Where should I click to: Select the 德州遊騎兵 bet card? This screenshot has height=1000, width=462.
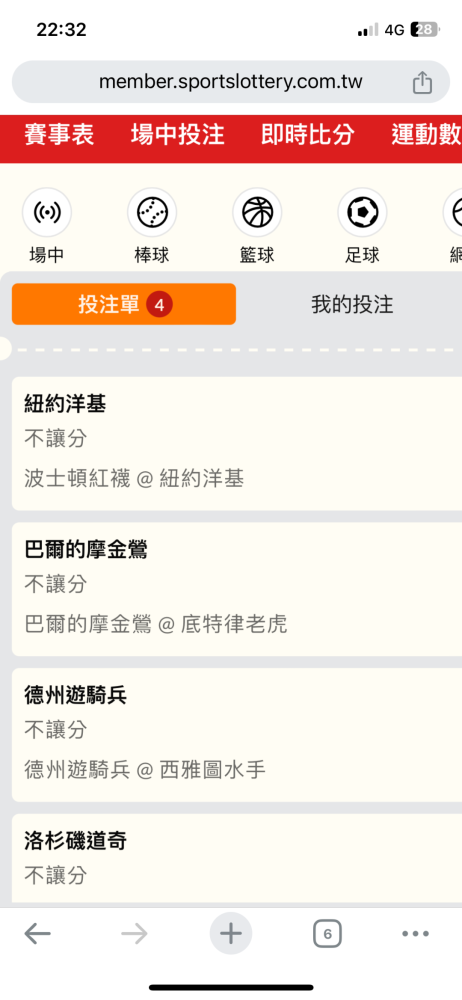(x=237, y=735)
